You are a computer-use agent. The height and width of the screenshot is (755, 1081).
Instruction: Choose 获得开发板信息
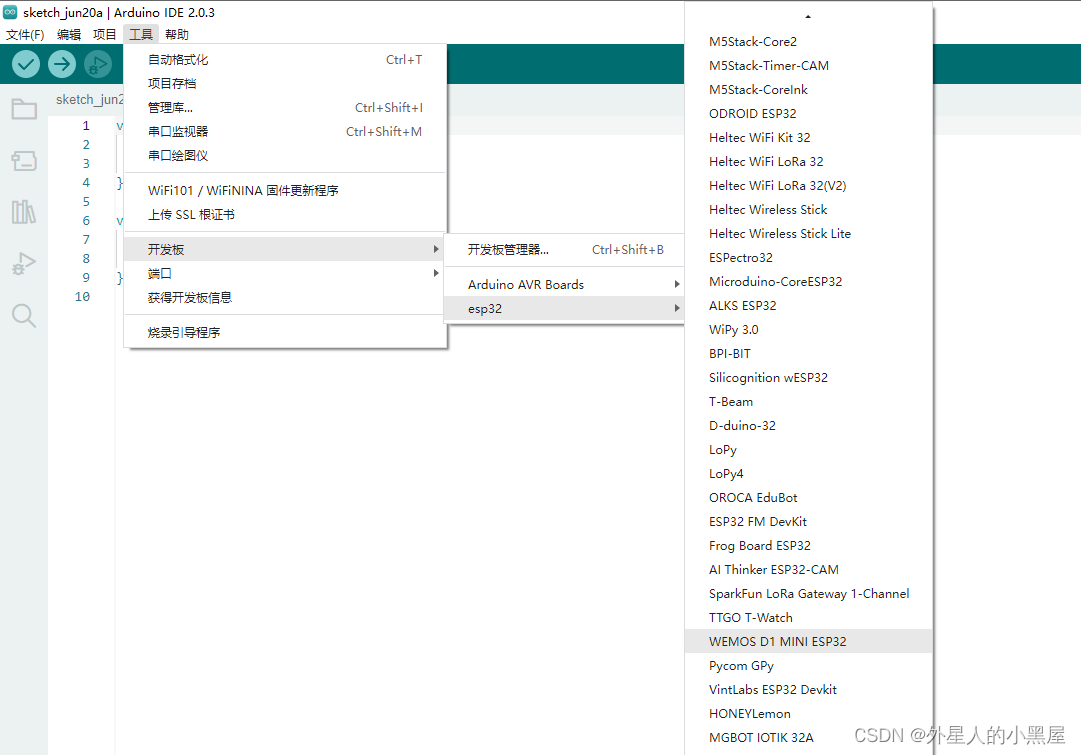pos(285,297)
